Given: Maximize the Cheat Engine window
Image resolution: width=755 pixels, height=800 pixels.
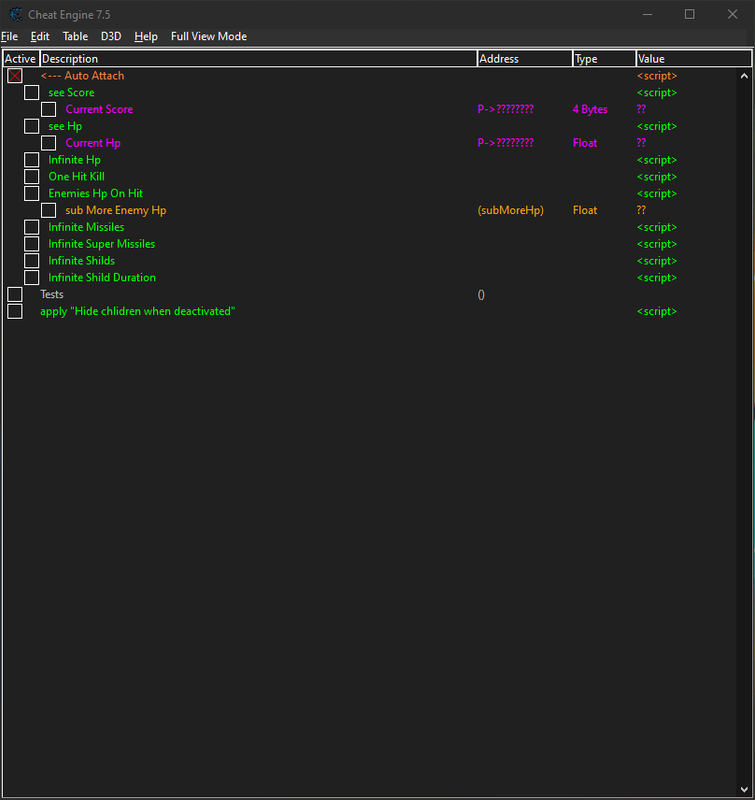Looking at the screenshot, I should 690,14.
